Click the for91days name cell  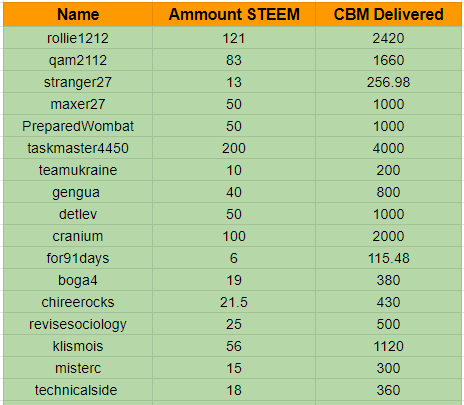click(78, 258)
